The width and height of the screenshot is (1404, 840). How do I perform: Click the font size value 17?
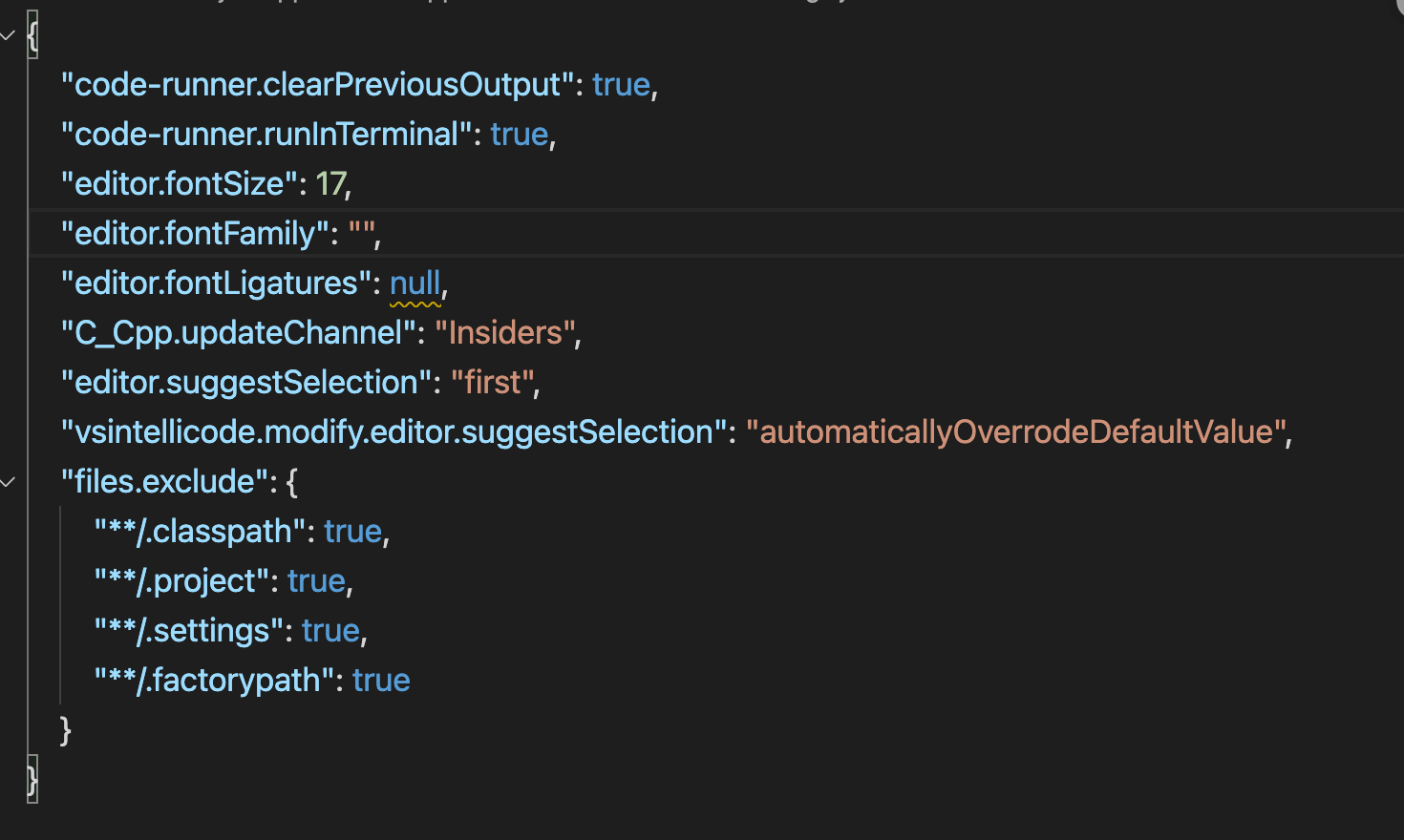click(330, 183)
